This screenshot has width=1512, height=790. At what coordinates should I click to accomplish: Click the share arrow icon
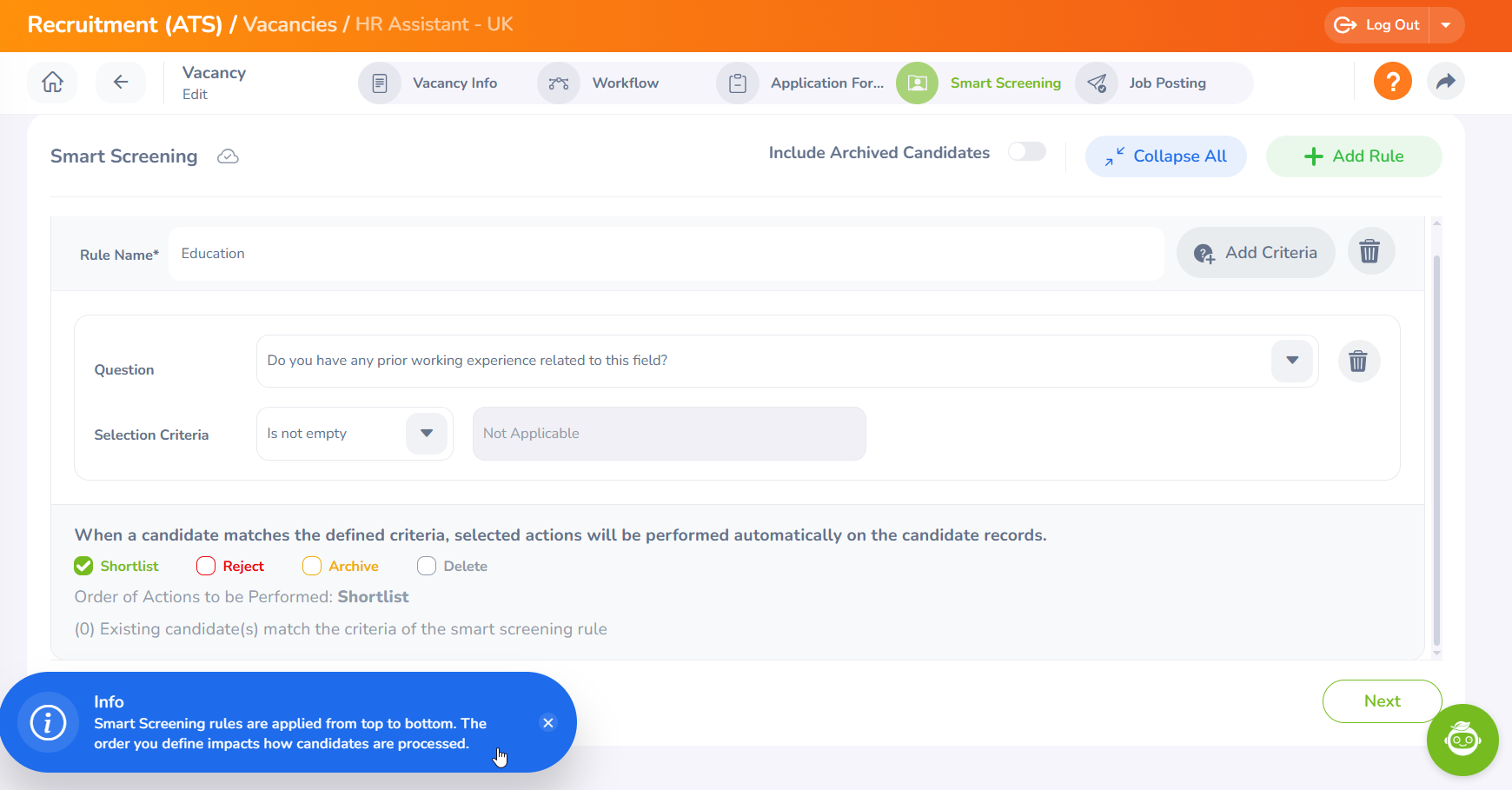1445,82
